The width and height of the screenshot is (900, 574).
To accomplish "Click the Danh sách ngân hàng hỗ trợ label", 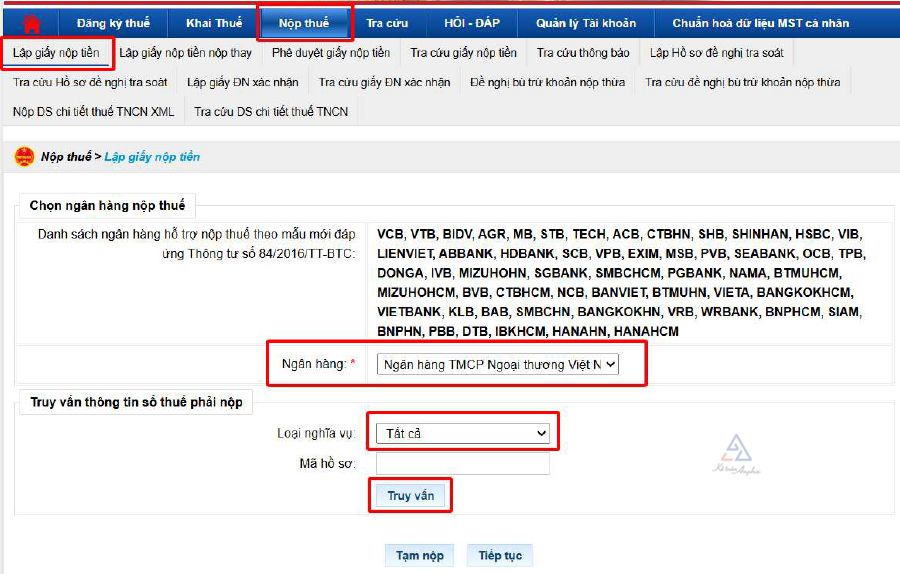I will pos(196,243).
